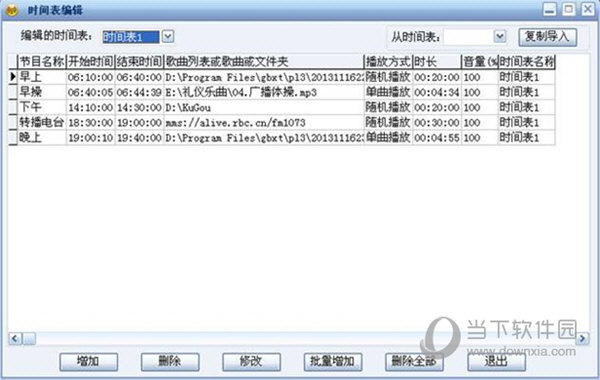The image size is (600, 380).
Task: Select the 结束时间 column header
Action: [x=139, y=62]
